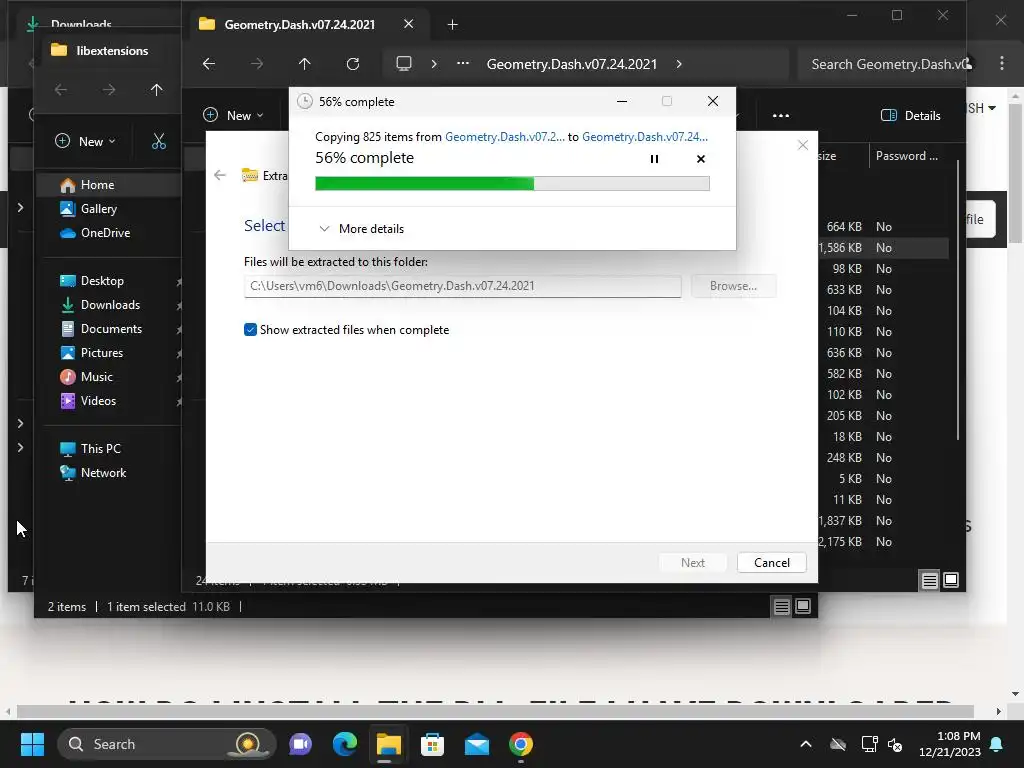Toggle the Details pane button
This screenshot has height=768, width=1024.
click(x=910, y=116)
